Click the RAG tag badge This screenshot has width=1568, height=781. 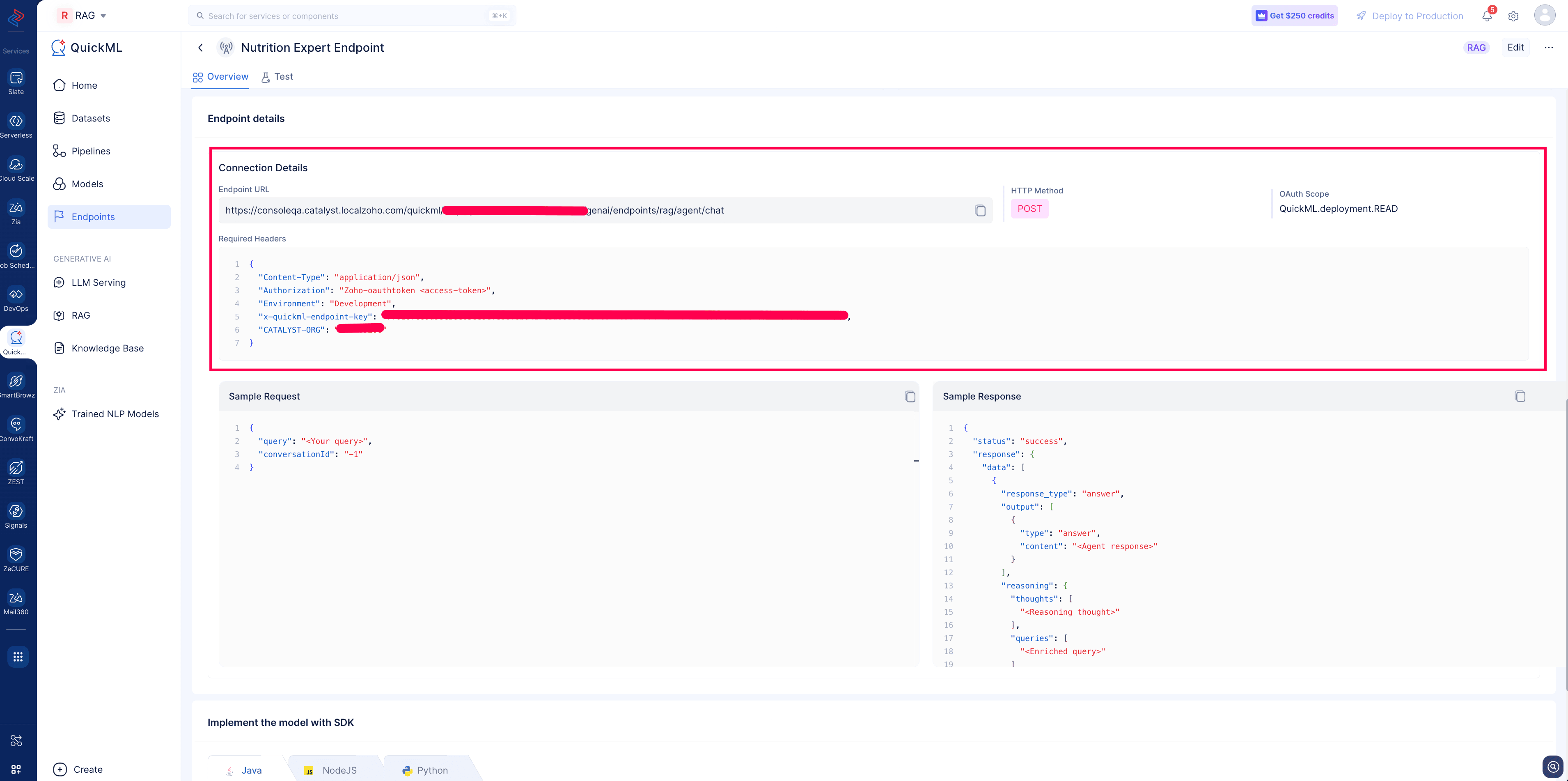1476,48
